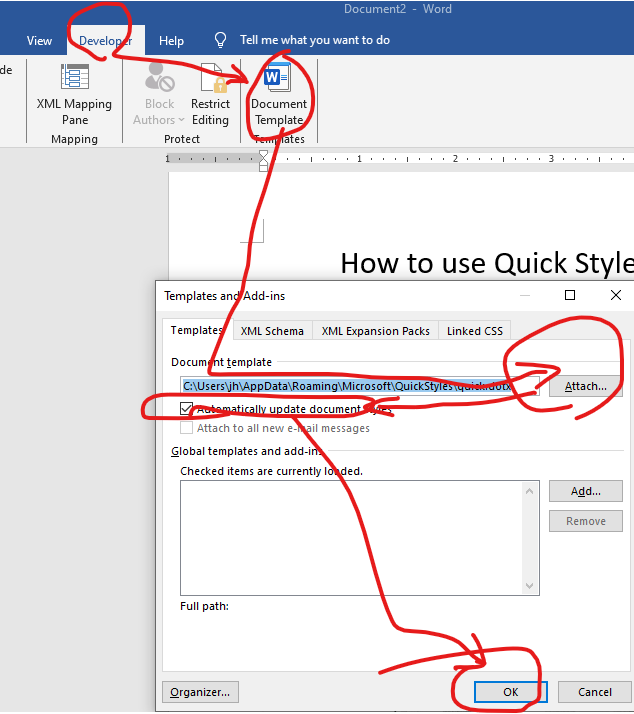This screenshot has height=714, width=634.
Task: Maximize the Templates and Add-ins dialog
Action: click(x=570, y=296)
